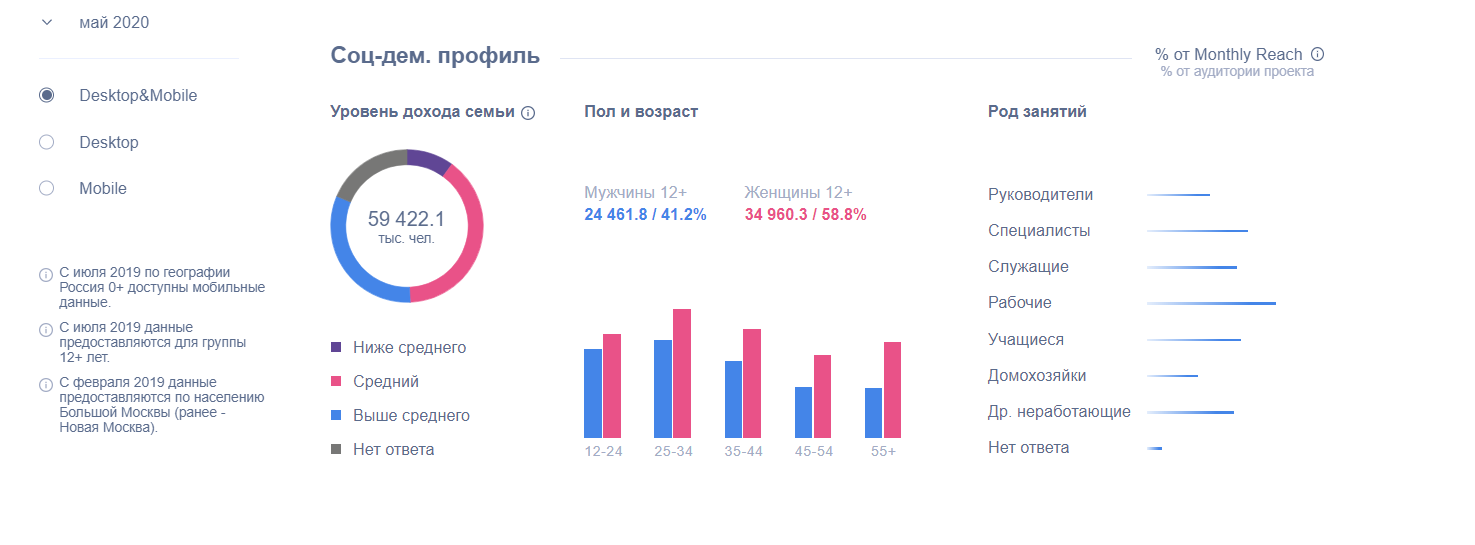
Task: Click gray Нет ответа legend swatch
Action: 336,450
